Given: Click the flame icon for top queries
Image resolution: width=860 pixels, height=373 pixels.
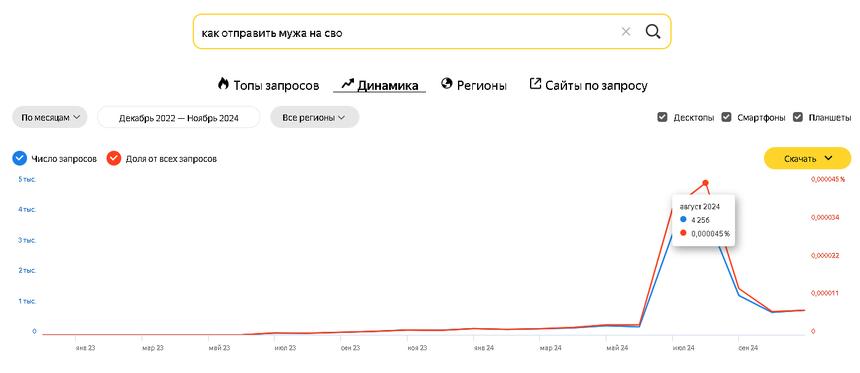Looking at the screenshot, I should [x=223, y=84].
